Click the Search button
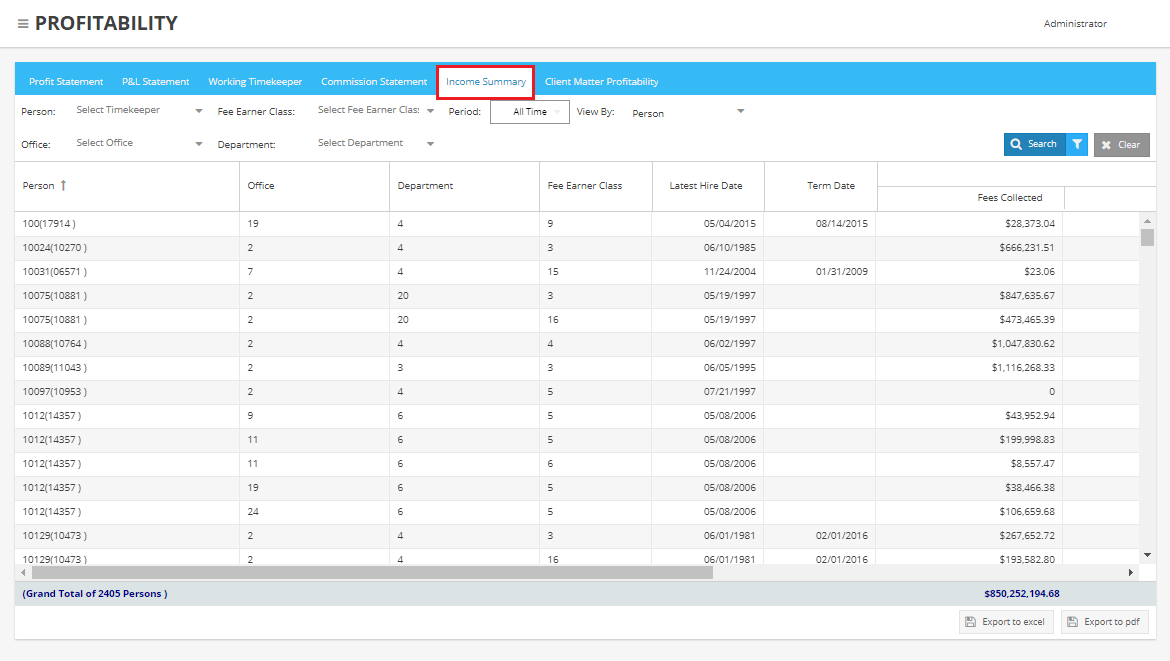 1034,145
